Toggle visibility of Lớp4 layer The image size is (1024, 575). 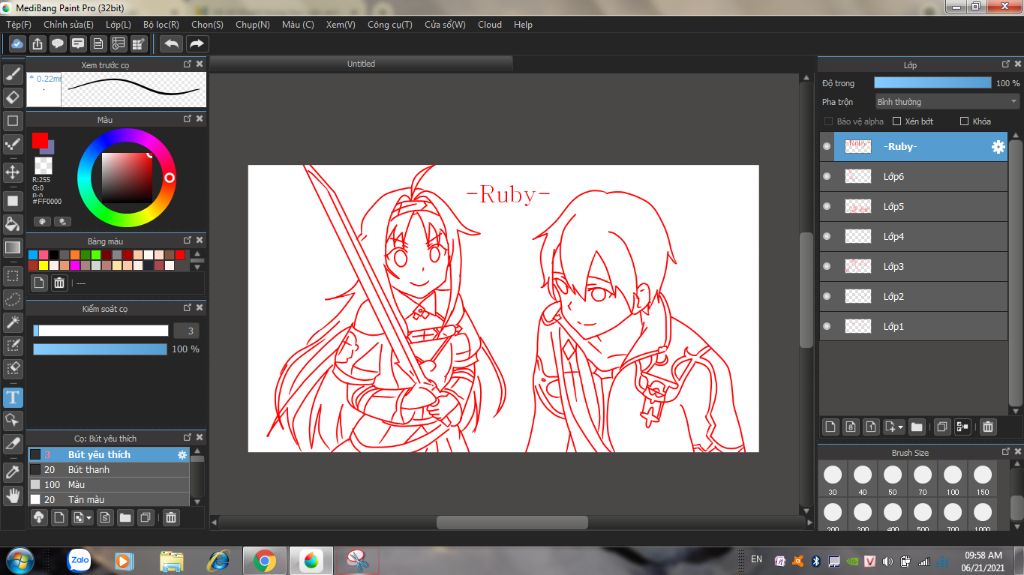[x=827, y=237]
